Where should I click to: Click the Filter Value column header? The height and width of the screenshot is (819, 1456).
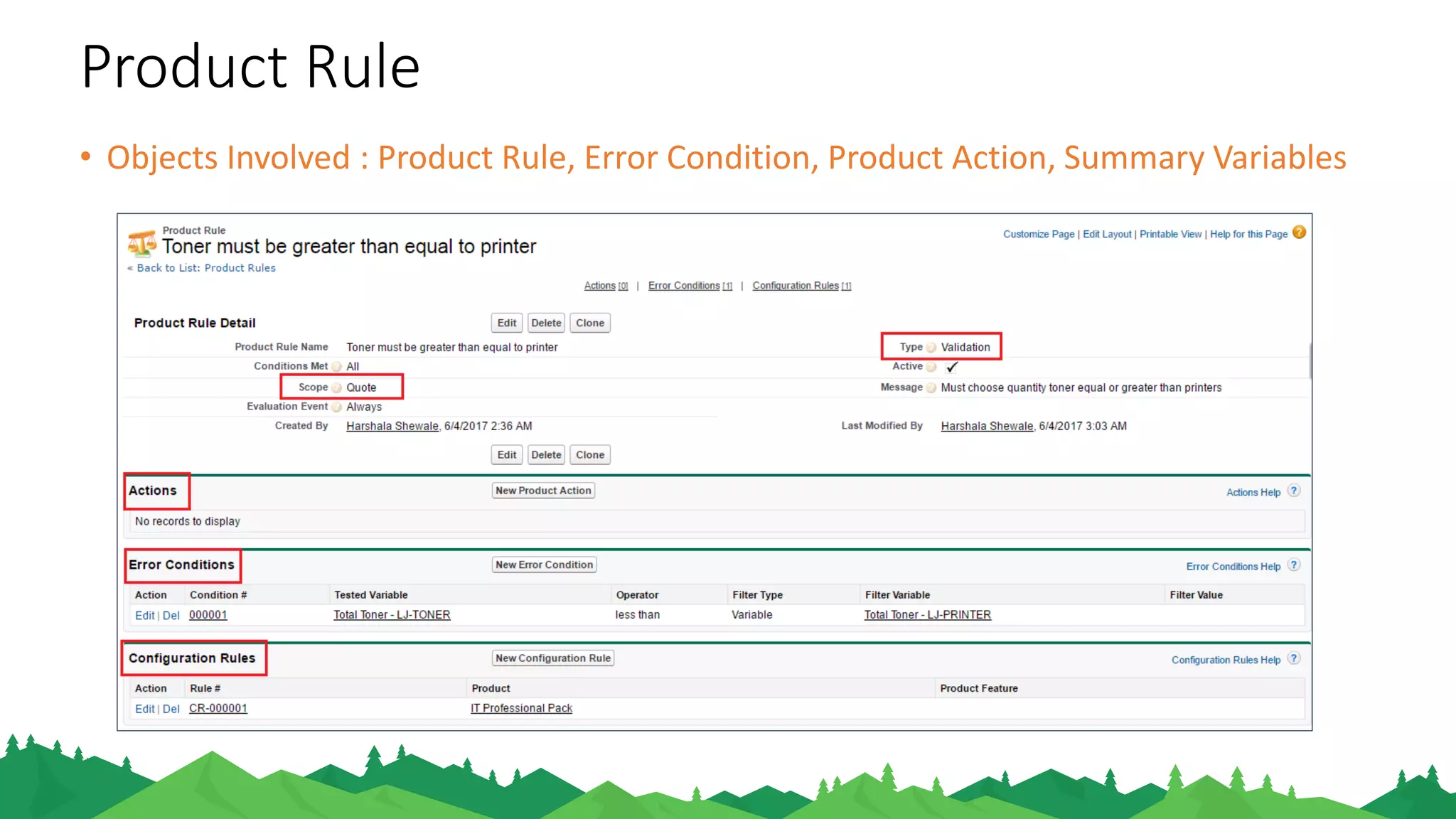[1196, 595]
